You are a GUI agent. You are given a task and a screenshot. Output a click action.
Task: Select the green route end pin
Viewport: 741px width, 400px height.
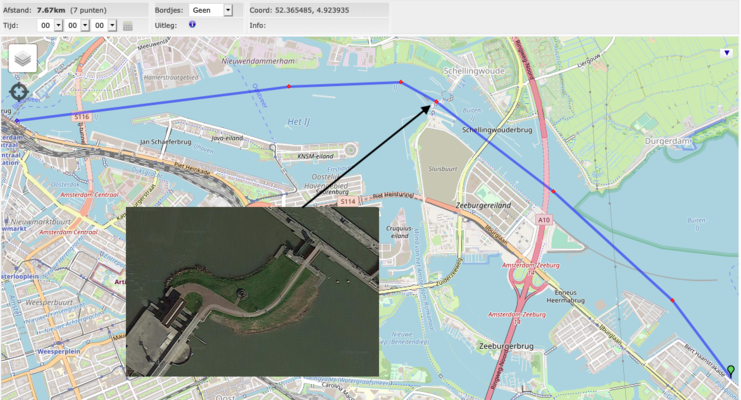731,370
